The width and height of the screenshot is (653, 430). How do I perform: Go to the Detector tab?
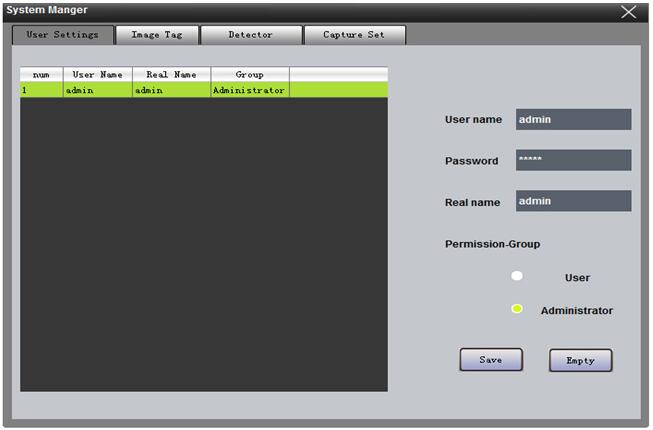pyautogui.click(x=250, y=35)
